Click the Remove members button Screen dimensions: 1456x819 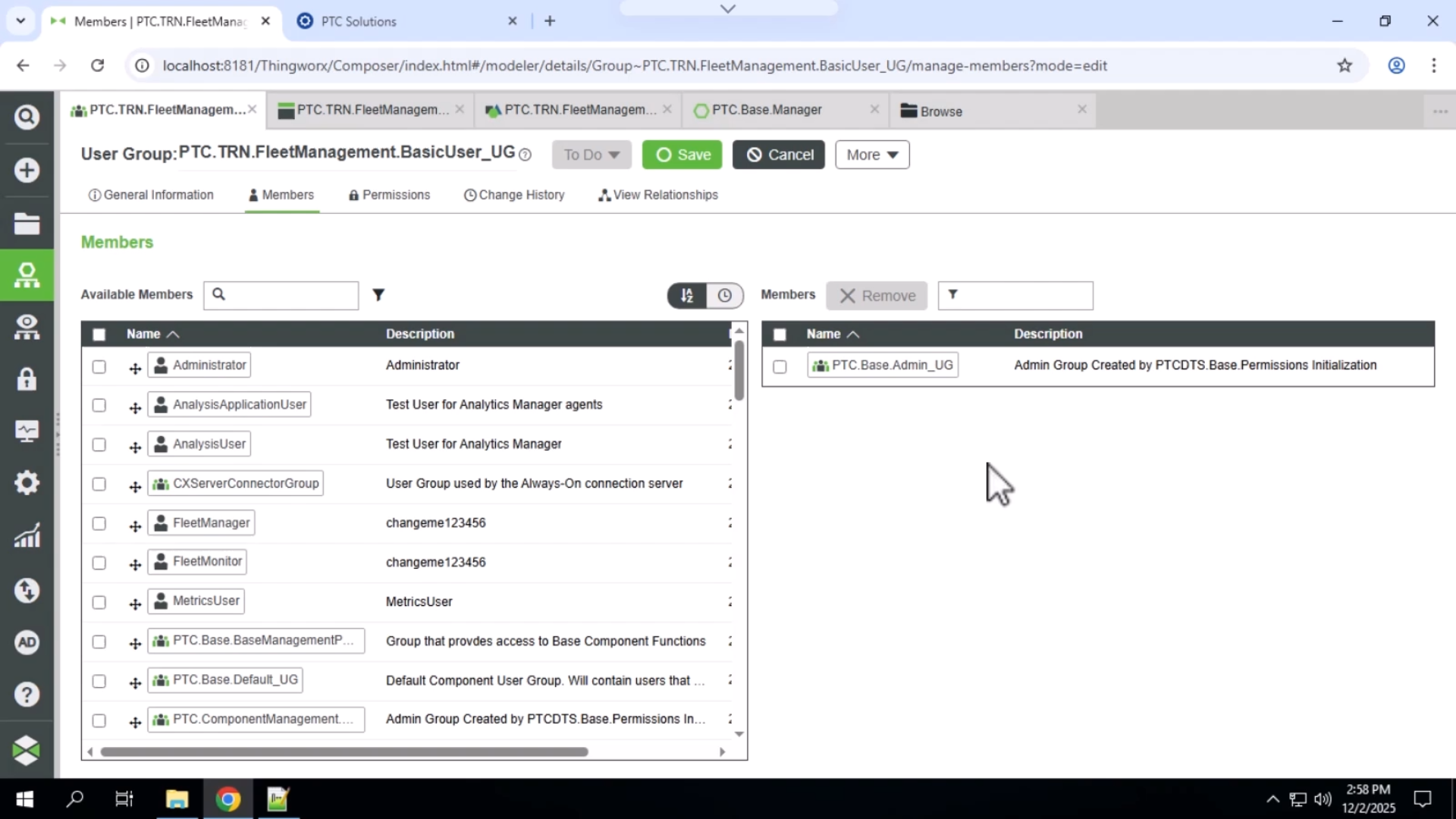[877, 296]
